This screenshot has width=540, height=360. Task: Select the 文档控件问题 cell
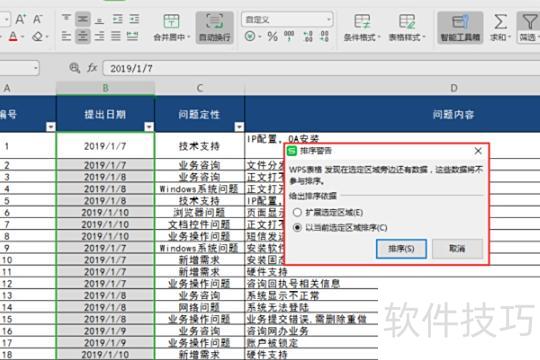199,224
